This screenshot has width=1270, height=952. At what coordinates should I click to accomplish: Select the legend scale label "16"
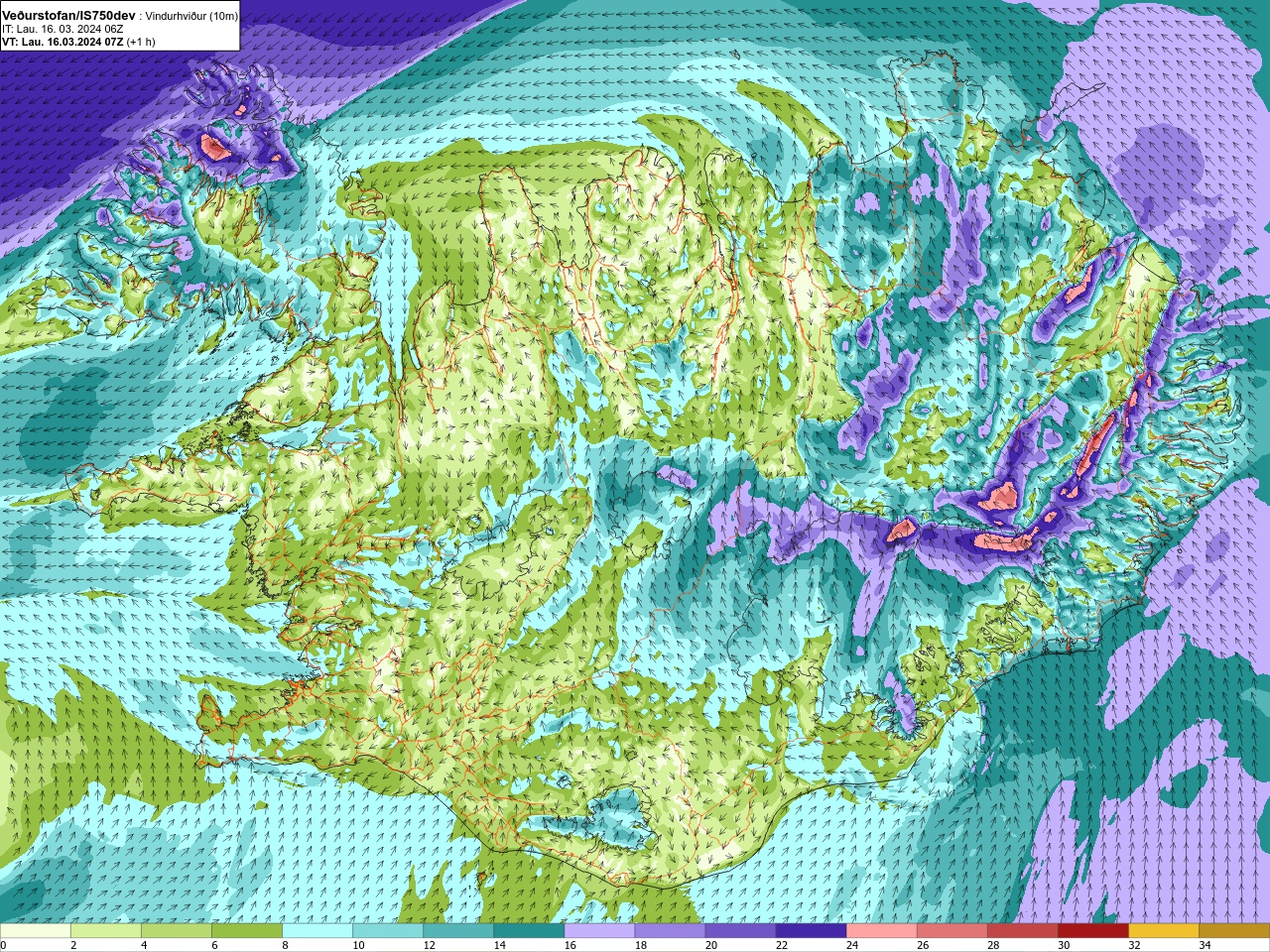coord(570,945)
